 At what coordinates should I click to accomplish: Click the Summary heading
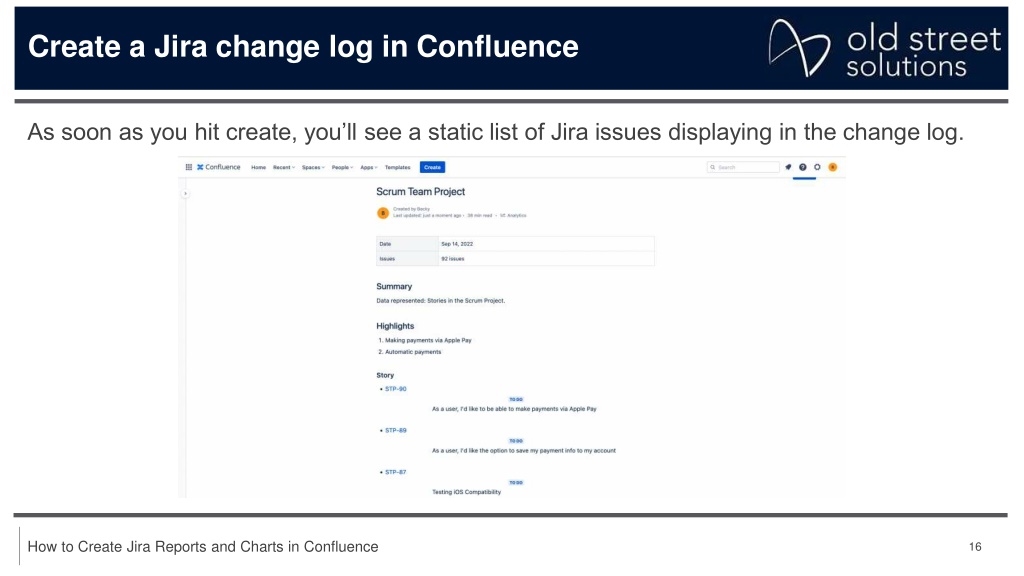[394, 286]
